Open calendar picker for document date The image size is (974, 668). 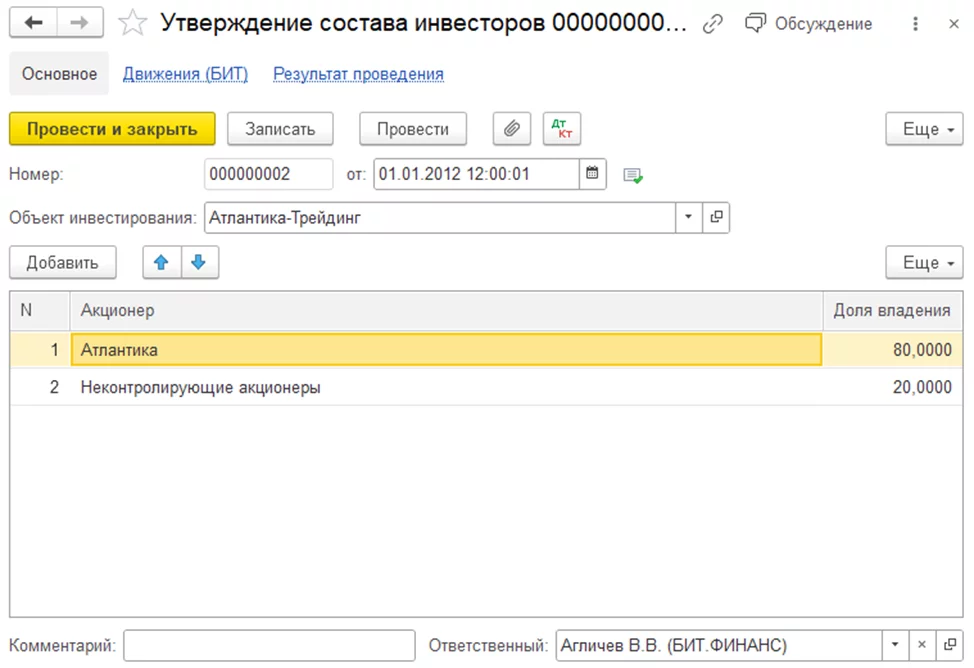592,174
